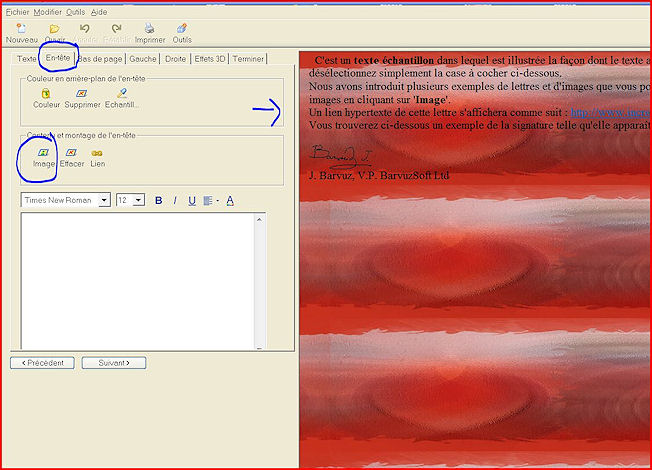Click the Outils toolbar icon
The image size is (652, 470).
pos(182,28)
